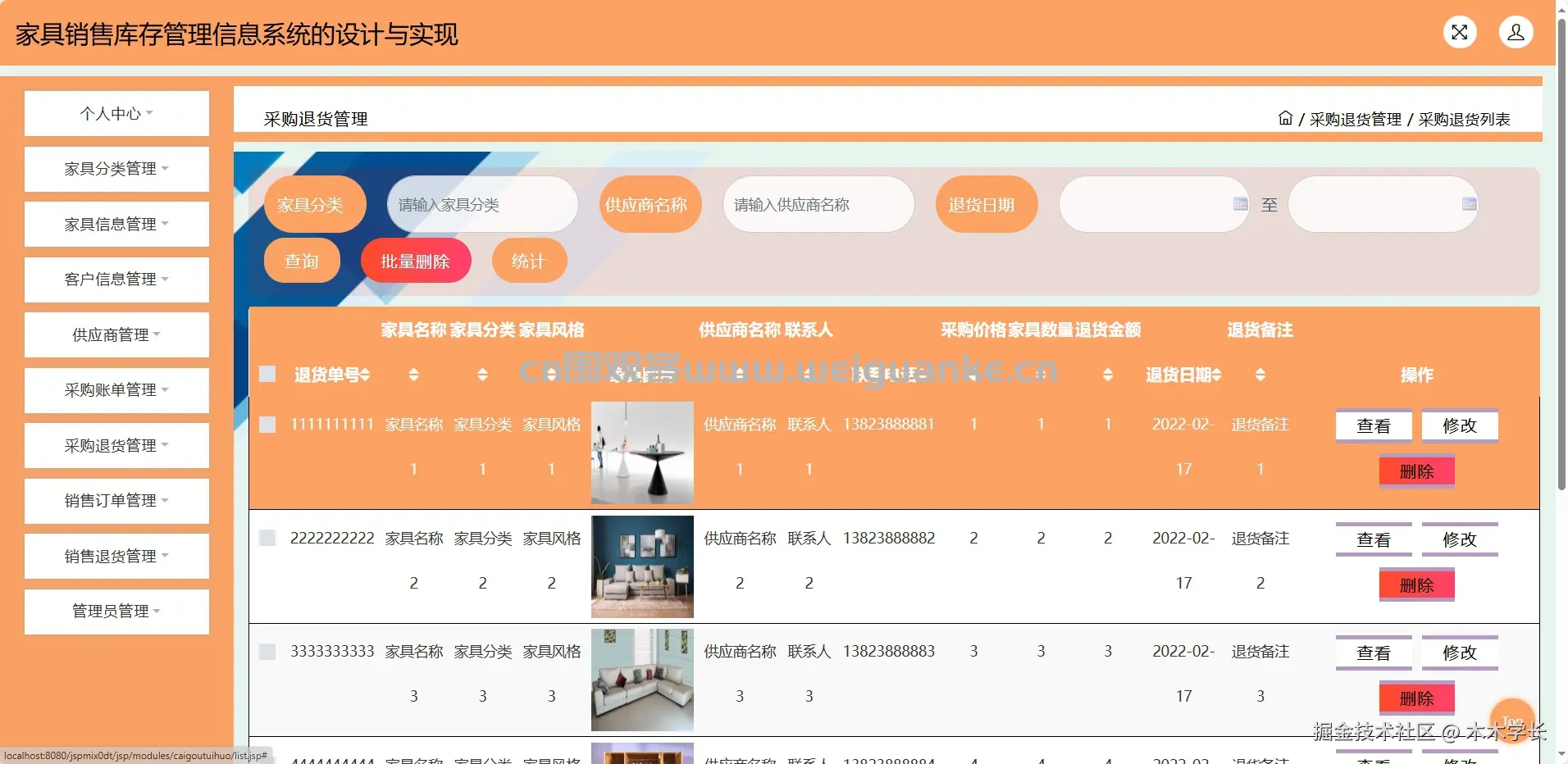Open the corner sofa image of order 3333333333
Viewport: 1568px width, 764px height.
click(x=642, y=680)
